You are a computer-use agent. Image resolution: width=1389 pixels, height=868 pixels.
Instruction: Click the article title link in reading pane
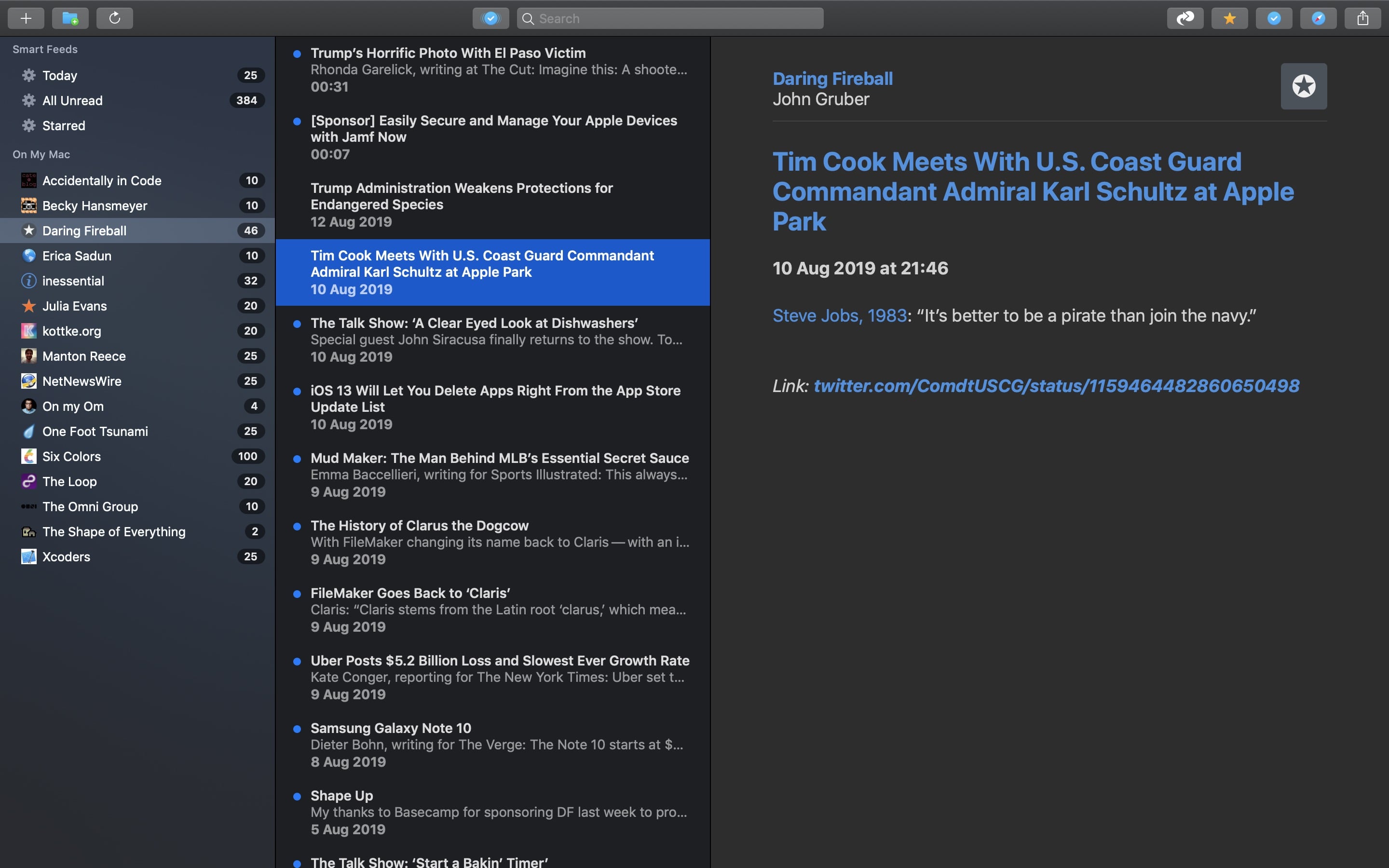coord(1033,192)
